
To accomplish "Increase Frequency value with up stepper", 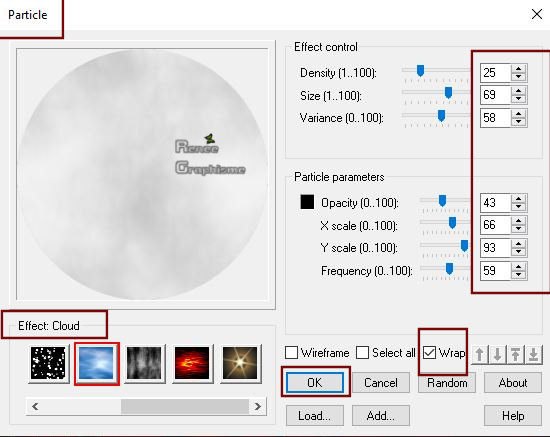I will (x=519, y=267).
